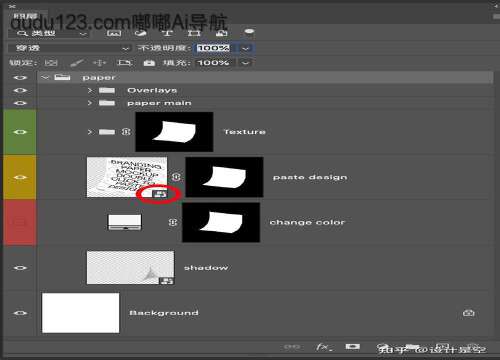Click the adjustment layer filter icon

[141, 33]
